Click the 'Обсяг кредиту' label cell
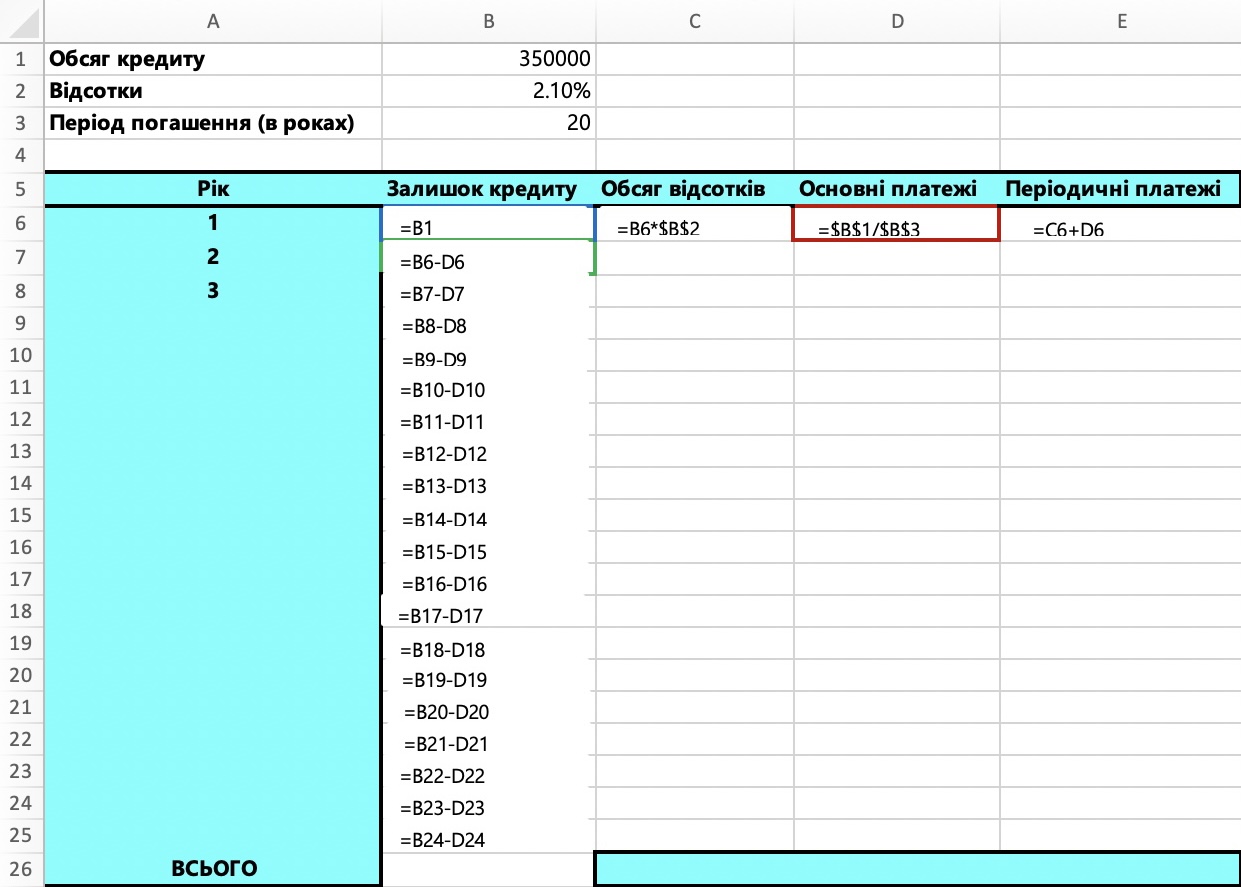 coord(213,60)
